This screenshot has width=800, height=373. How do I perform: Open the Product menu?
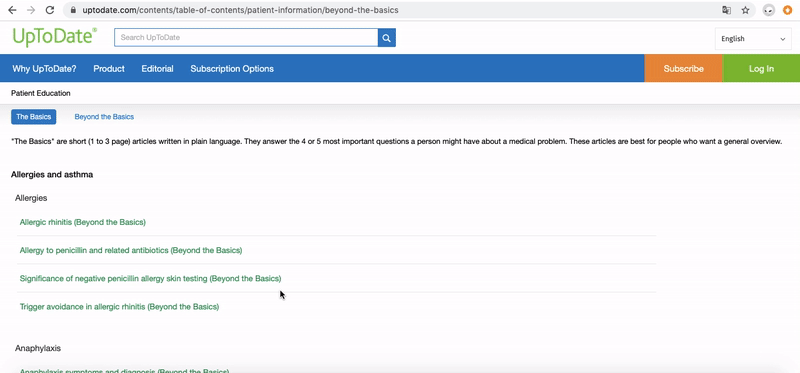(x=109, y=69)
